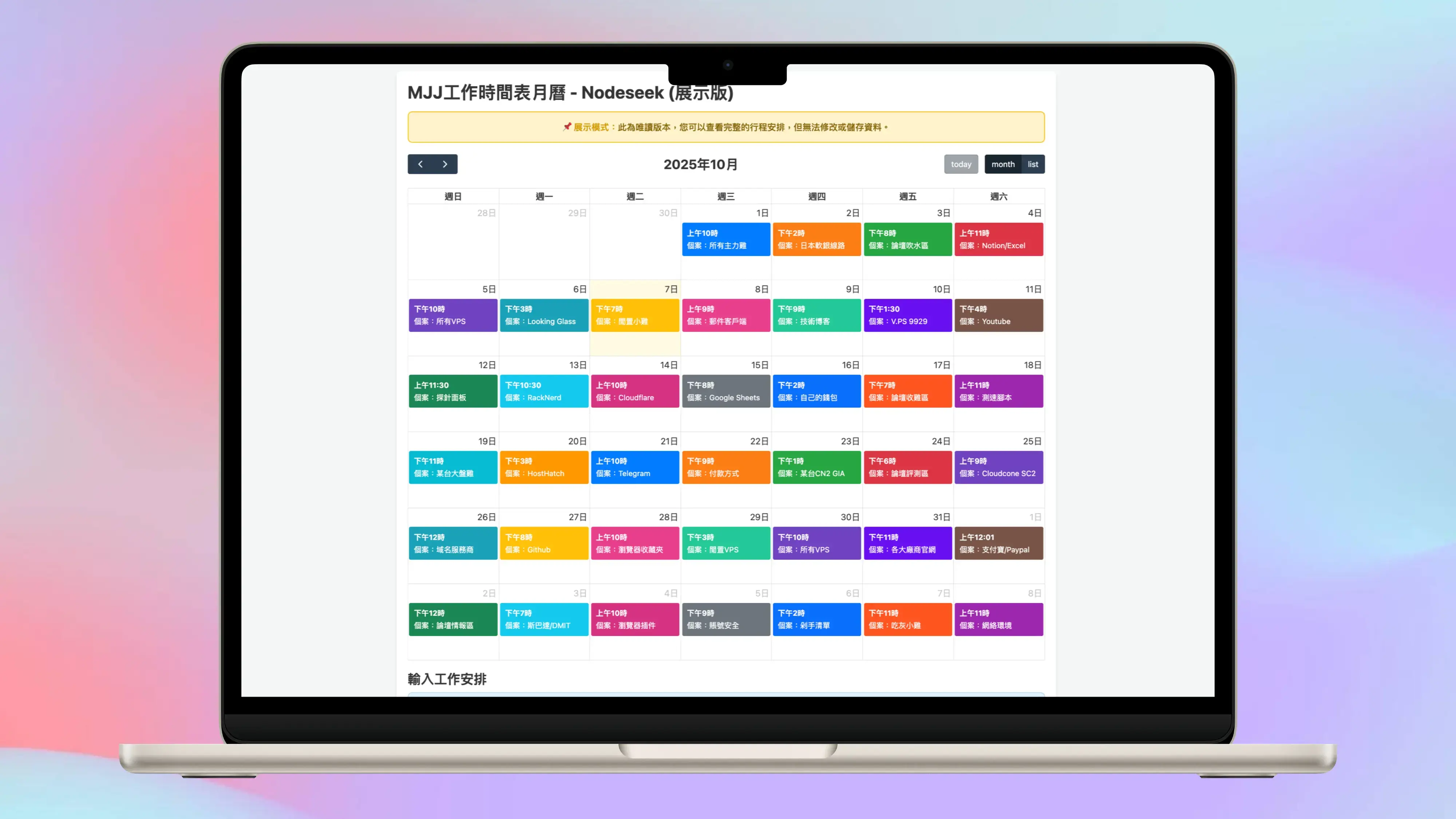1456x819 pixels.
Task: Click the today button
Action: (961, 164)
